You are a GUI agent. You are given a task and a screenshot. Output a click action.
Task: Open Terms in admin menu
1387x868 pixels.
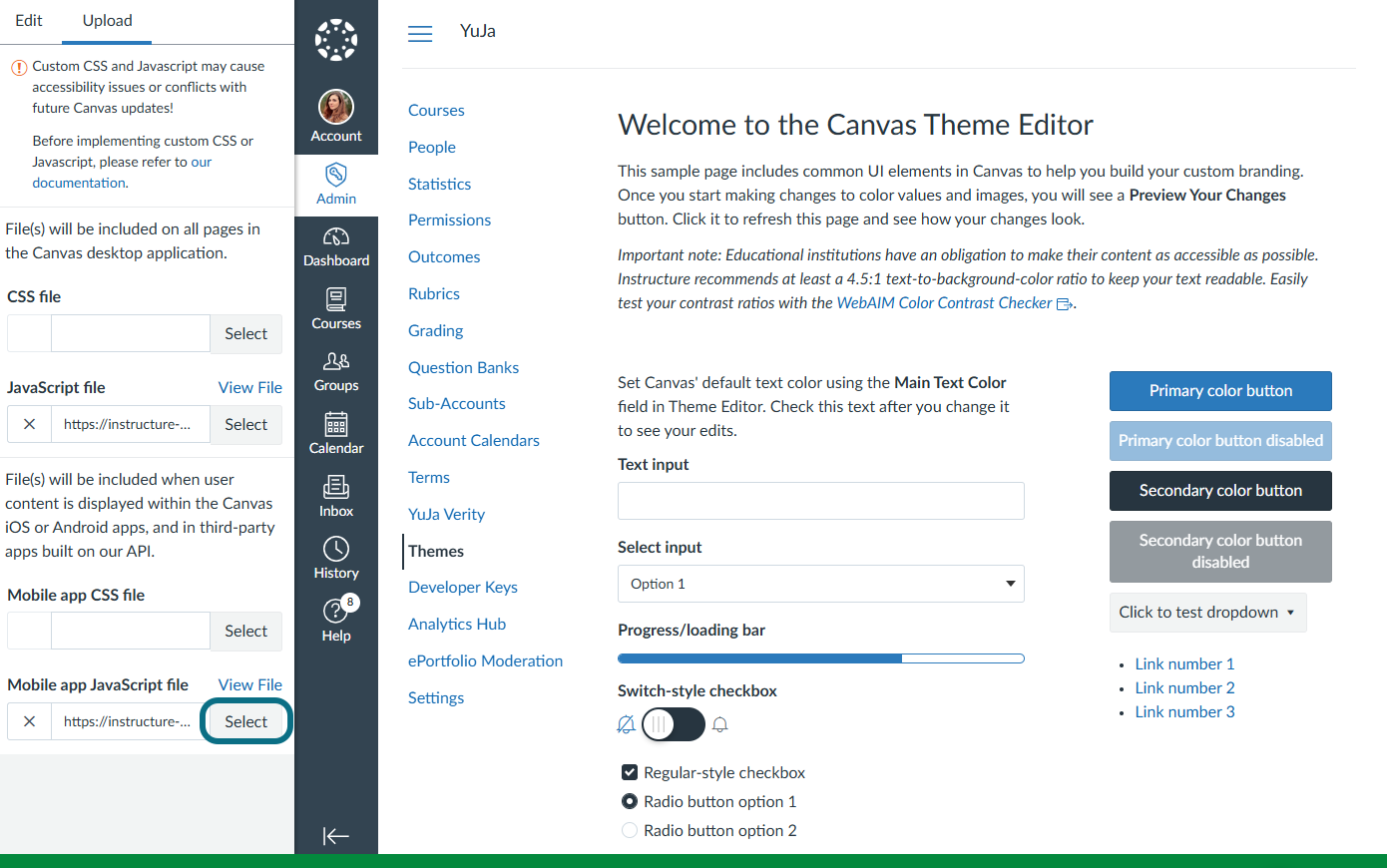[429, 477]
